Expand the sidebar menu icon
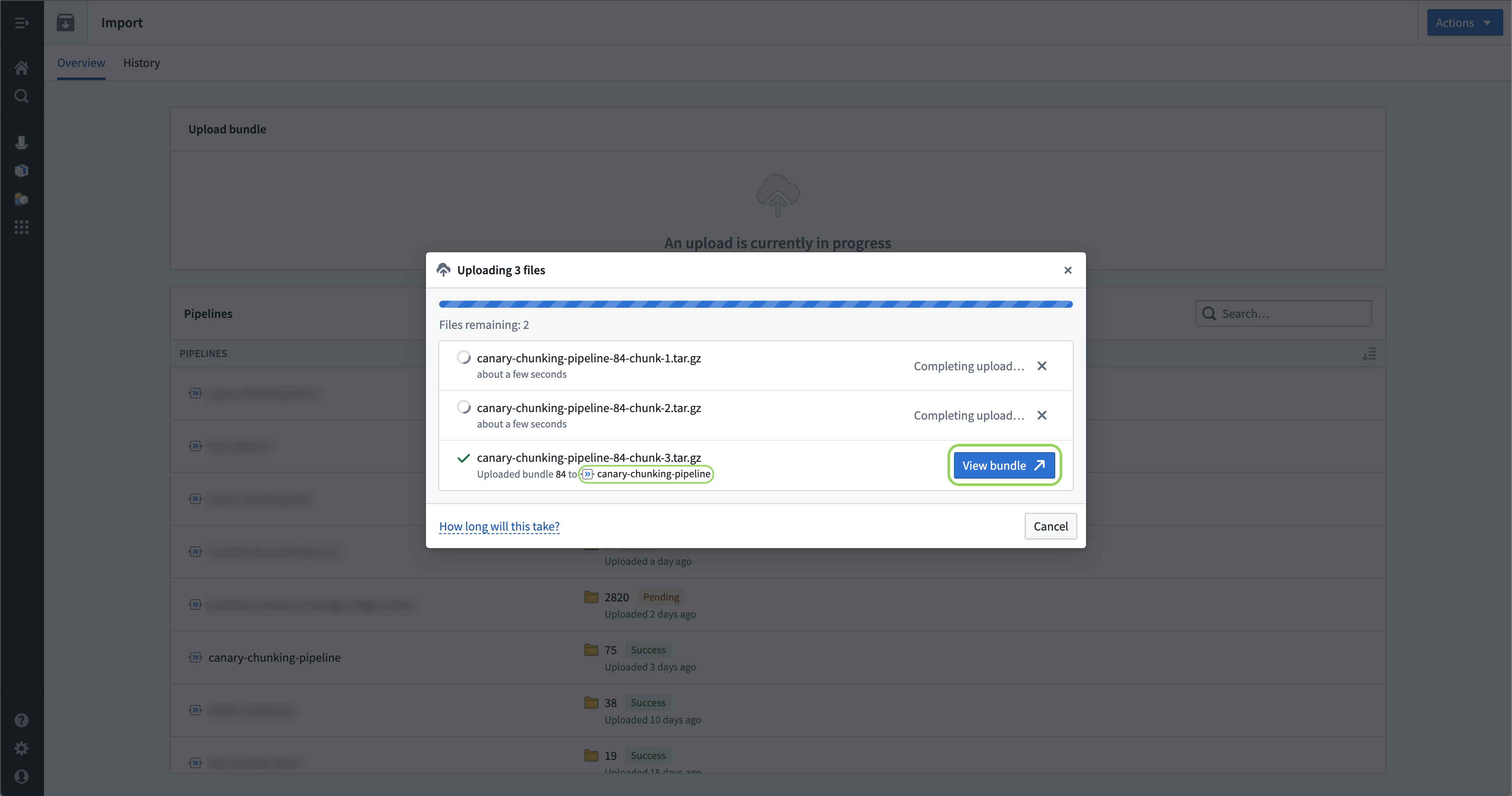The image size is (1512, 796). (x=22, y=23)
